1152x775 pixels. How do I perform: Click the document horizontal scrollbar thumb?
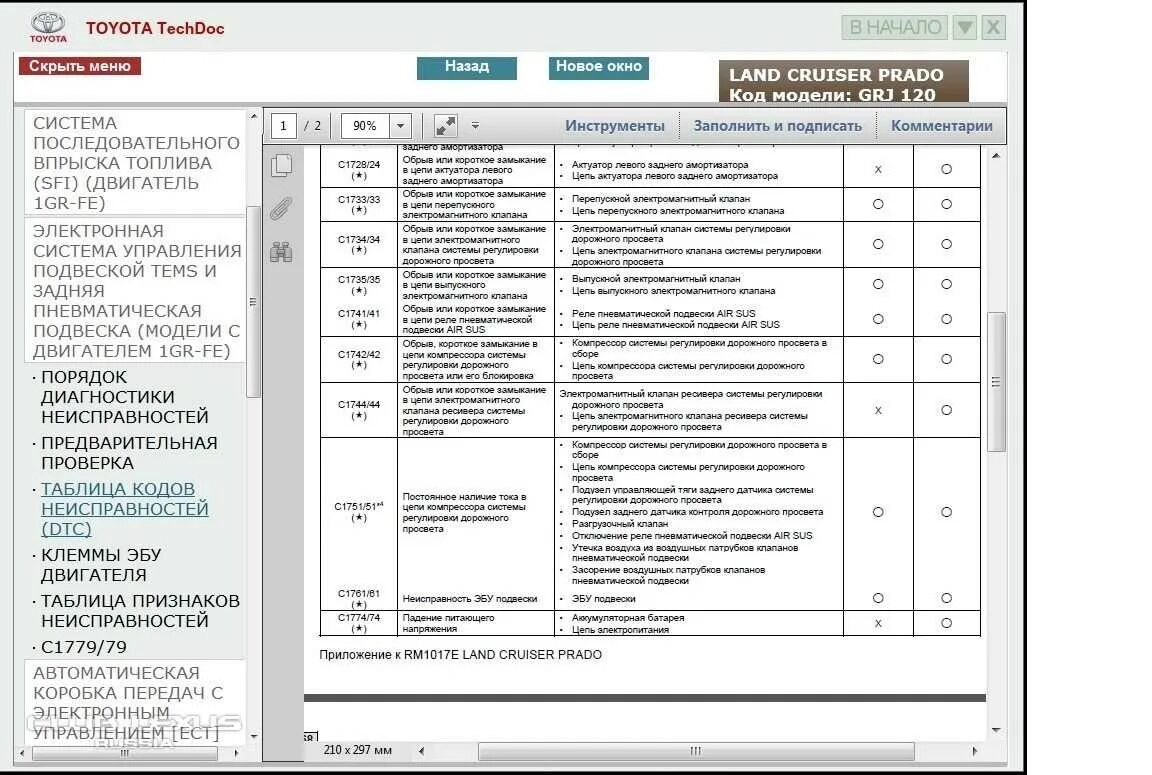pyautogui.click(x=696, y=751)
